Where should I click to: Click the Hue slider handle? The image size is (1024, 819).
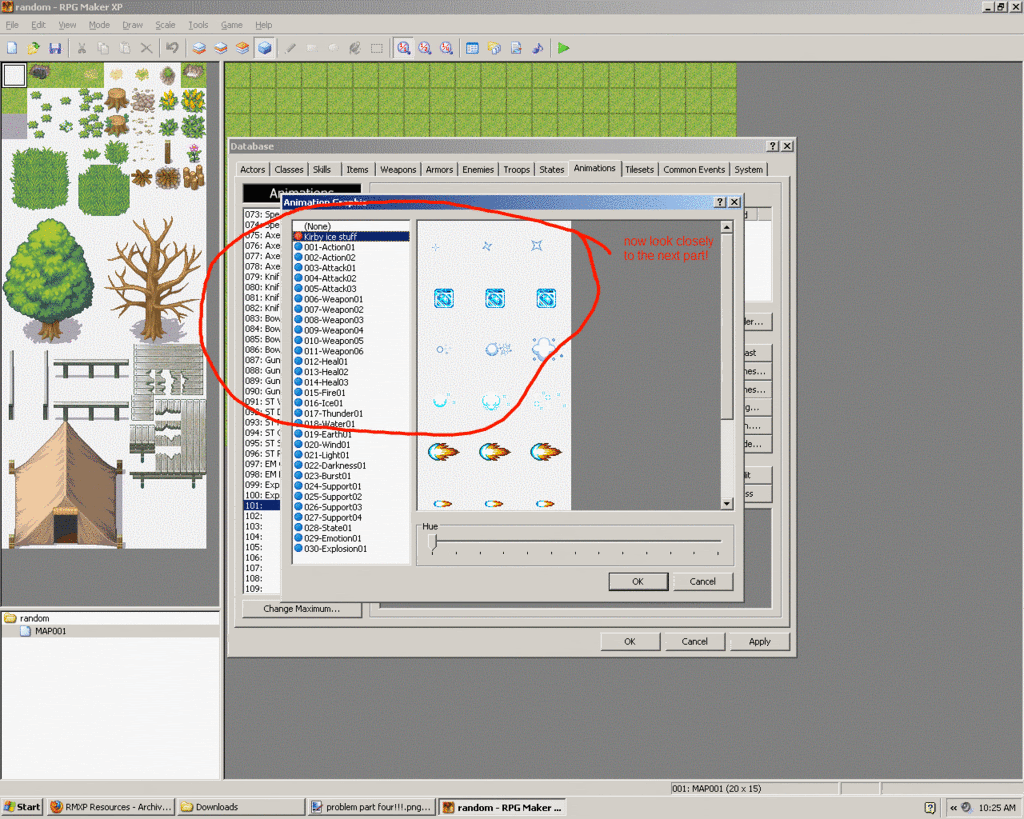[432, 542]
